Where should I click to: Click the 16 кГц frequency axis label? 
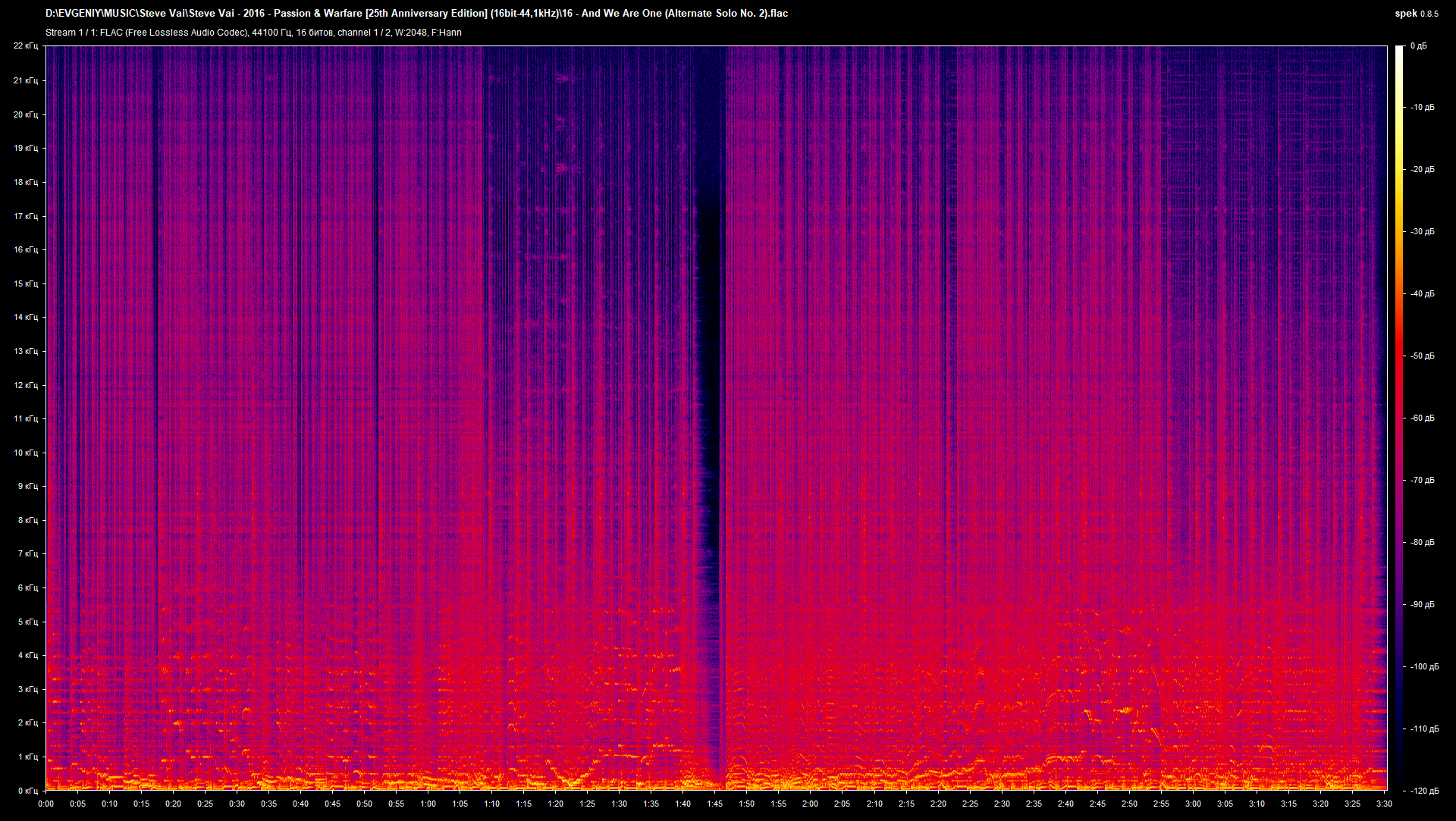coord(27,249)
